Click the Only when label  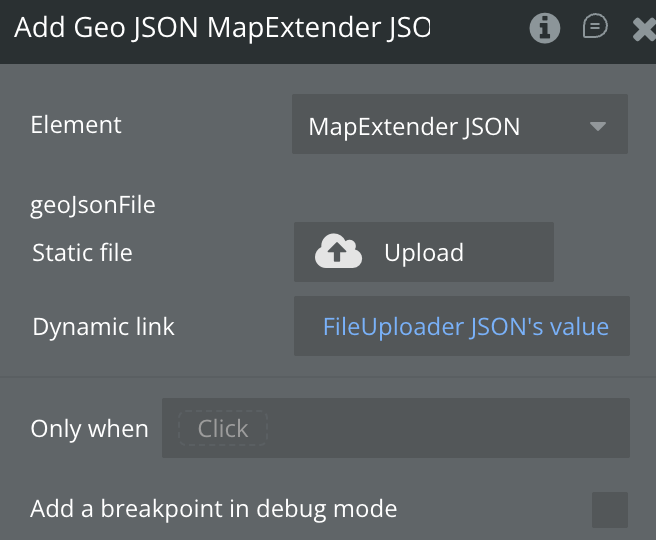(x=89, y=429)
